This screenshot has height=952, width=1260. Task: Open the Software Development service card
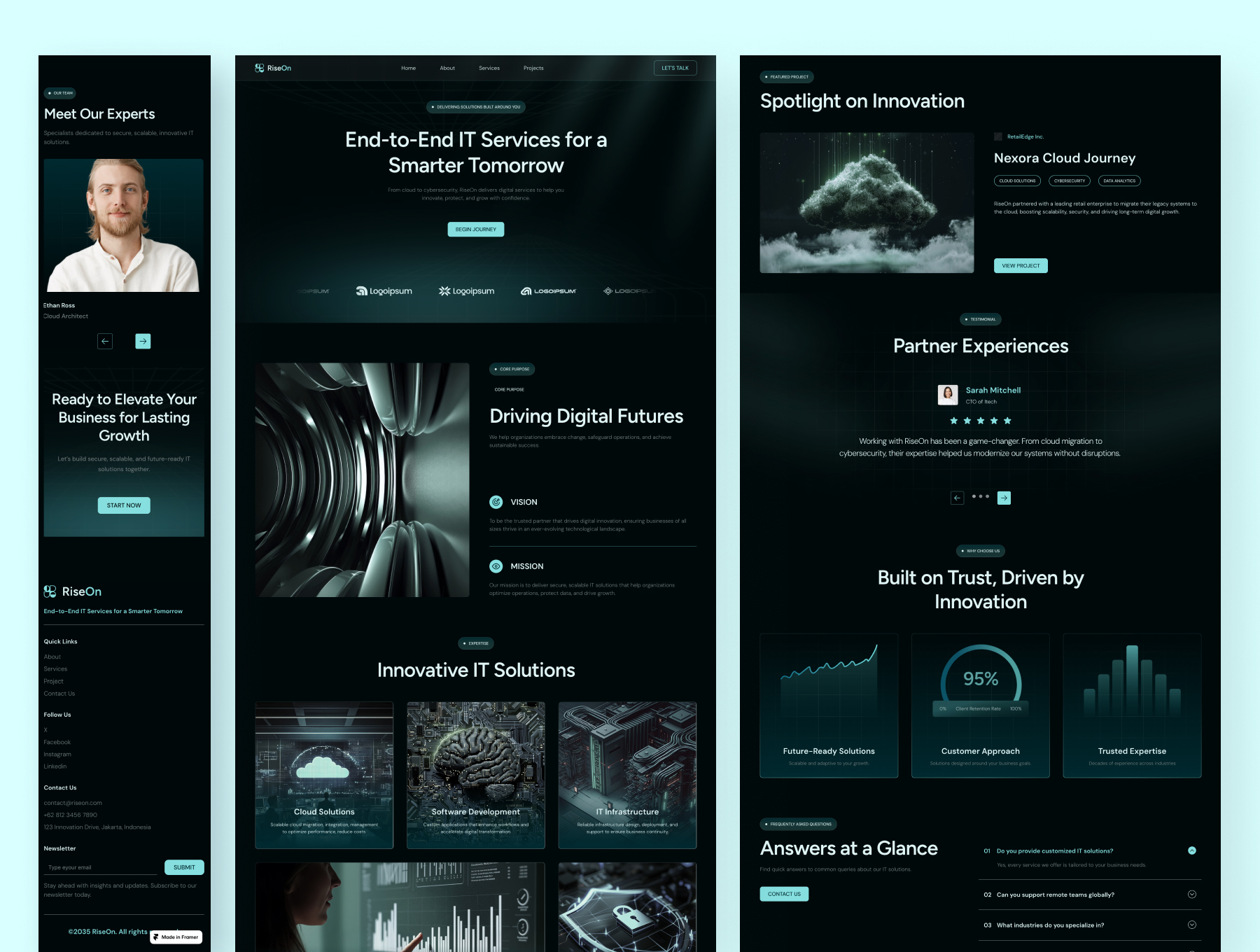click(476, 775)
